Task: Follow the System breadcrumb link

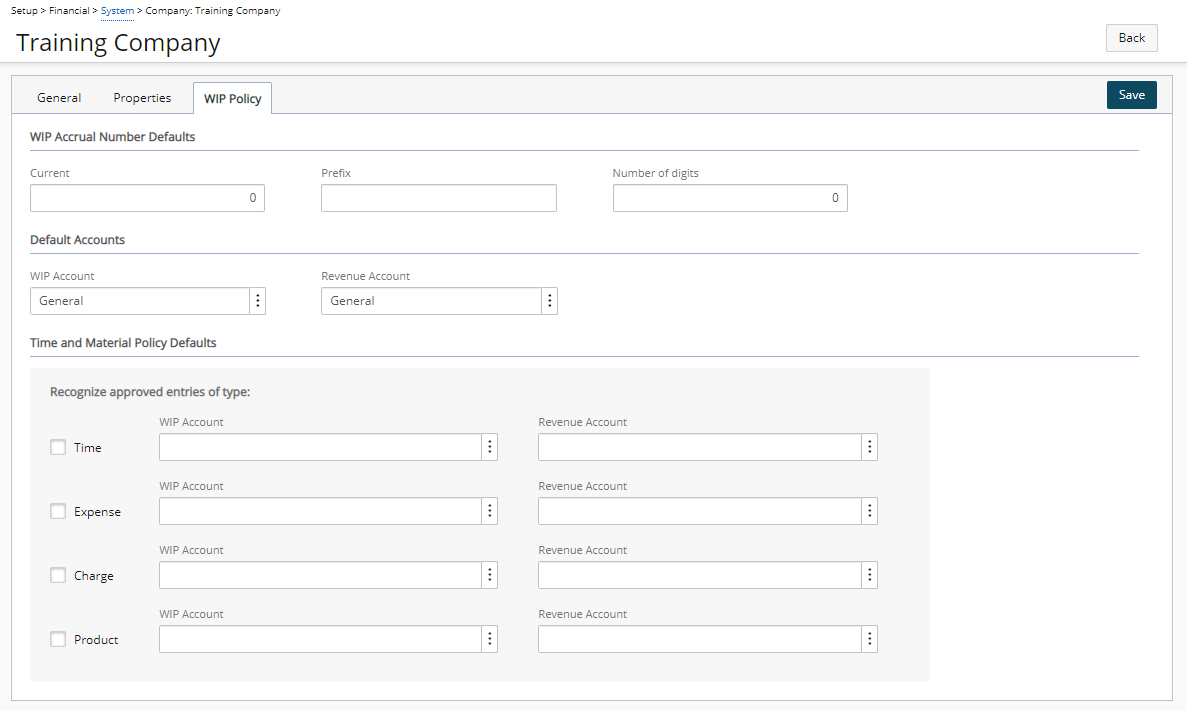Action: click(117, 11)
